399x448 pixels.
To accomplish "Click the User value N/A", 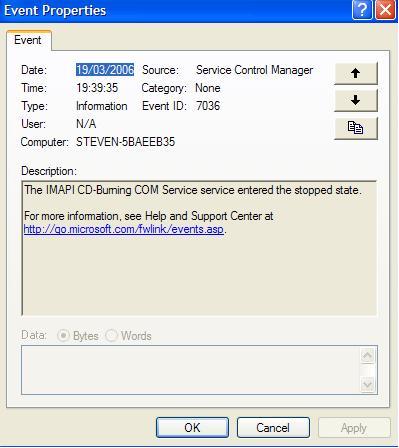I will (86, 124).
